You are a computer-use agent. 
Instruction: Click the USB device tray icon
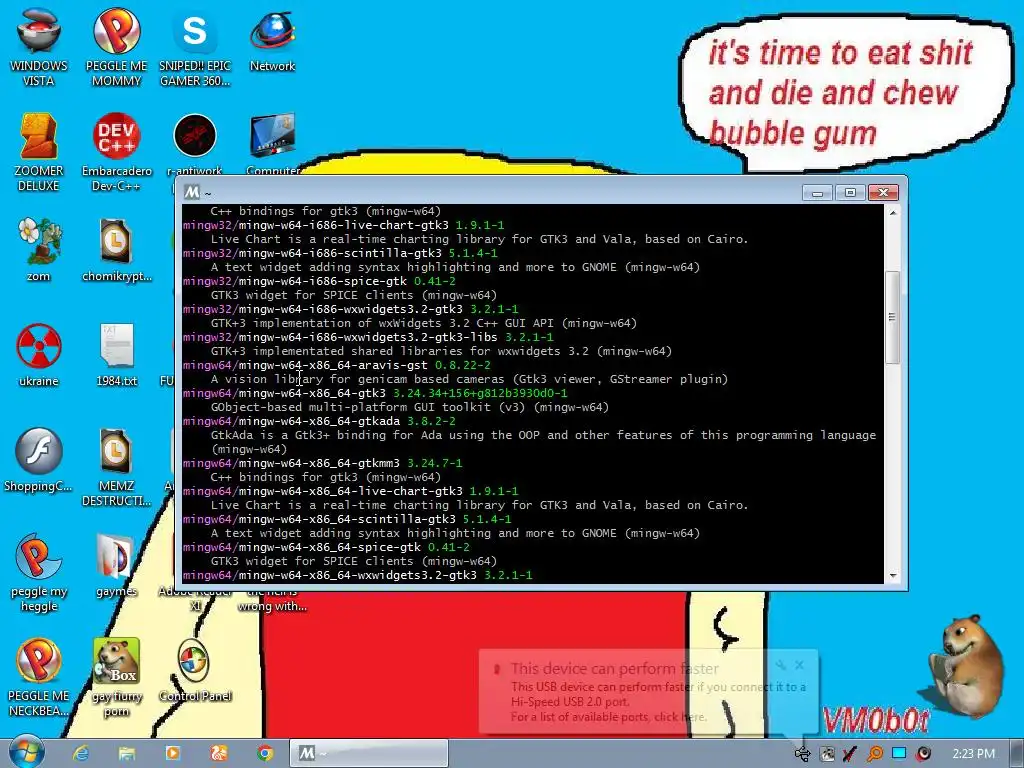[802, 754]
